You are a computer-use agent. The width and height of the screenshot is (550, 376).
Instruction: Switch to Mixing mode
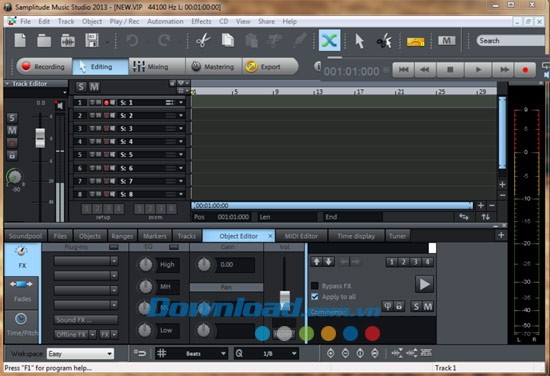pyautogui.click(x=157, y=67)
